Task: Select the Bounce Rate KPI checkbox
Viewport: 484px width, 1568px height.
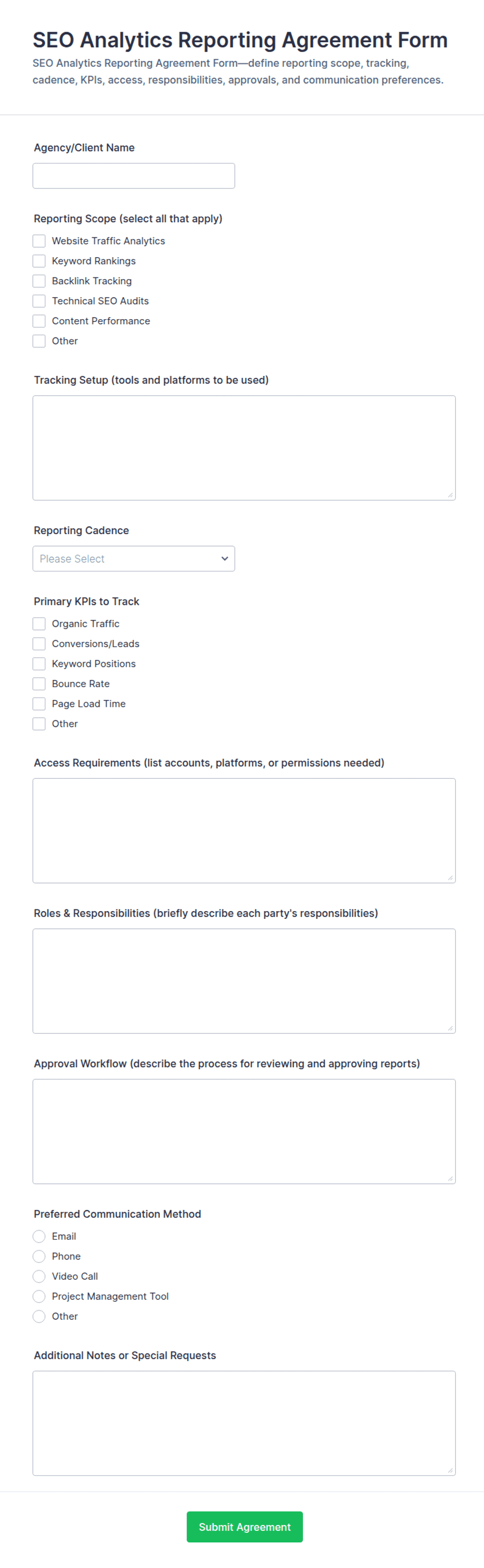Action: click(x=39, y=684)
